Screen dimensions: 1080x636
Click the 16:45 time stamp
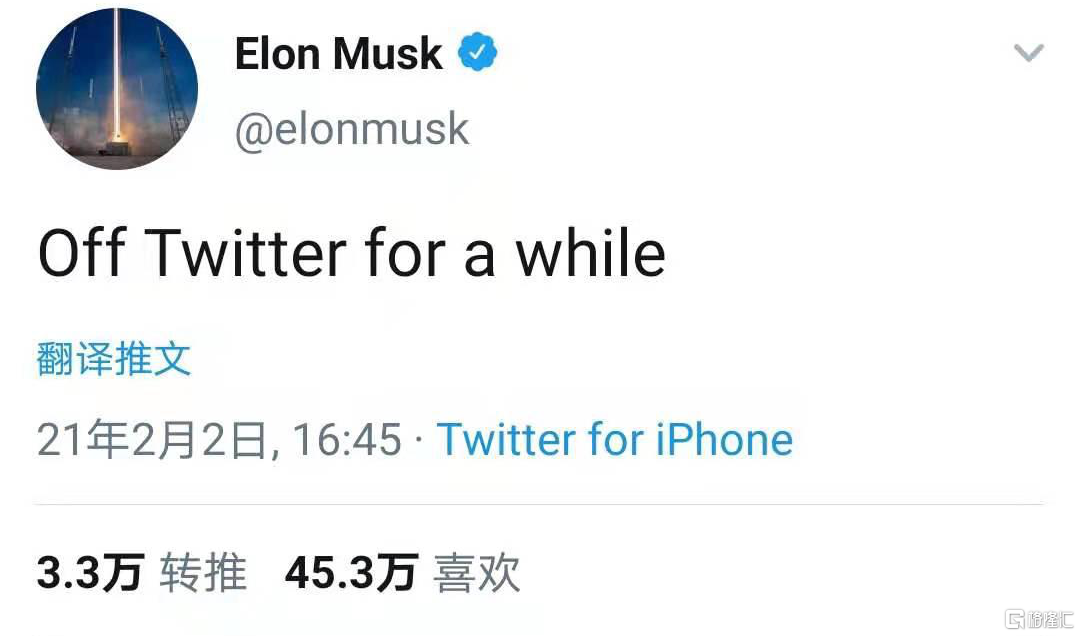[x=347, y=440]
